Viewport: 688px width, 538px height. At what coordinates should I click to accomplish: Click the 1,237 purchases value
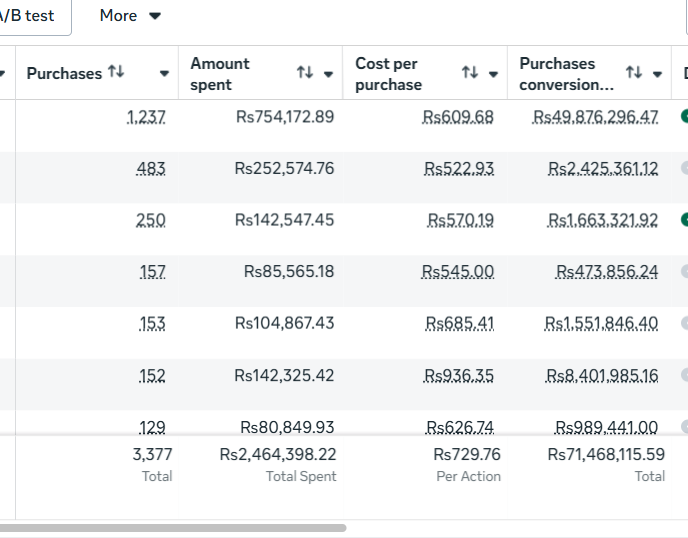[x=146, y=117]
